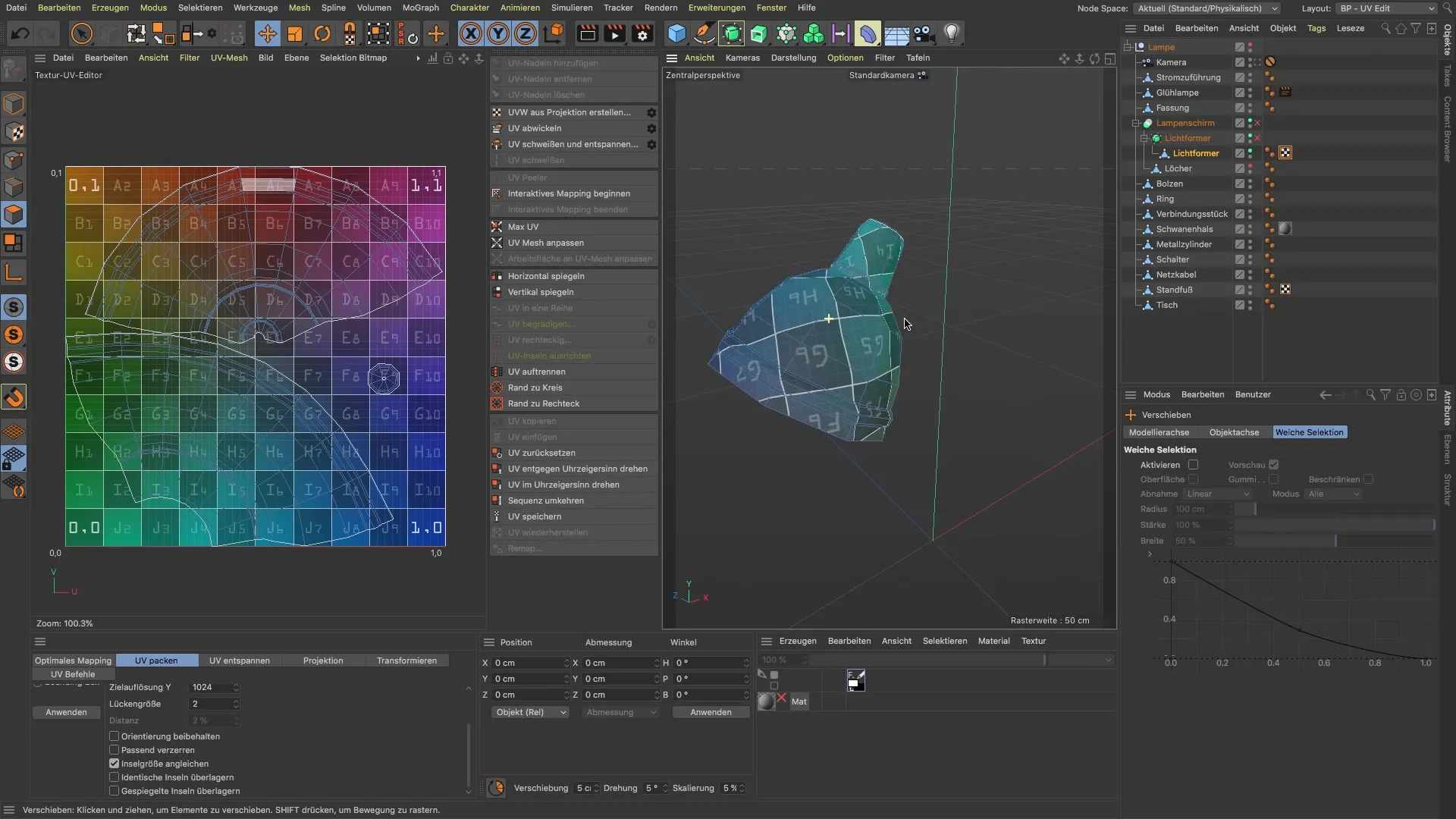The width and height of the screenshot is (1456, 819).
Task: Click UV abwickeln command
Action: pos(567,128)
